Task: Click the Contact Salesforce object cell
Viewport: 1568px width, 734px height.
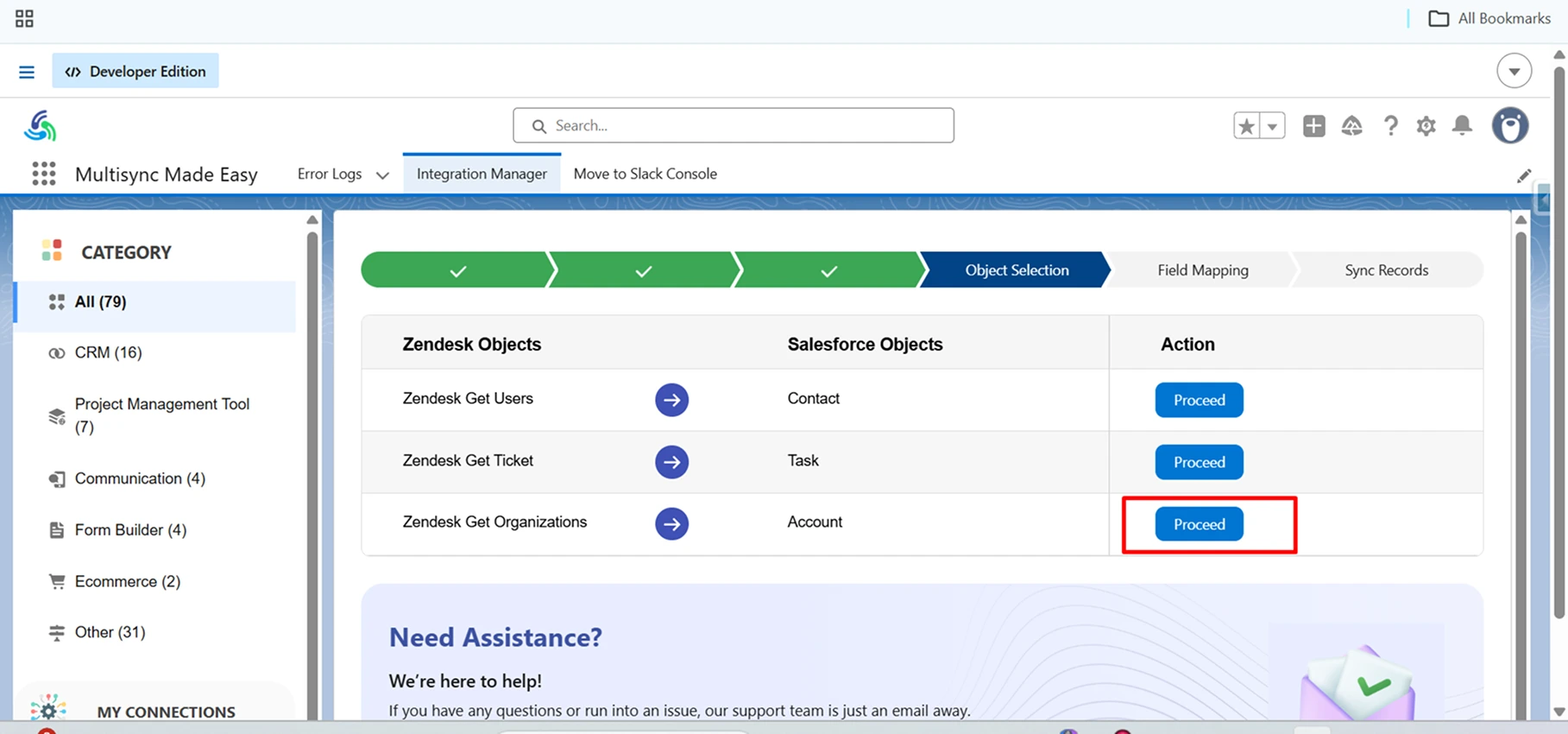Action: pos(813,399)
